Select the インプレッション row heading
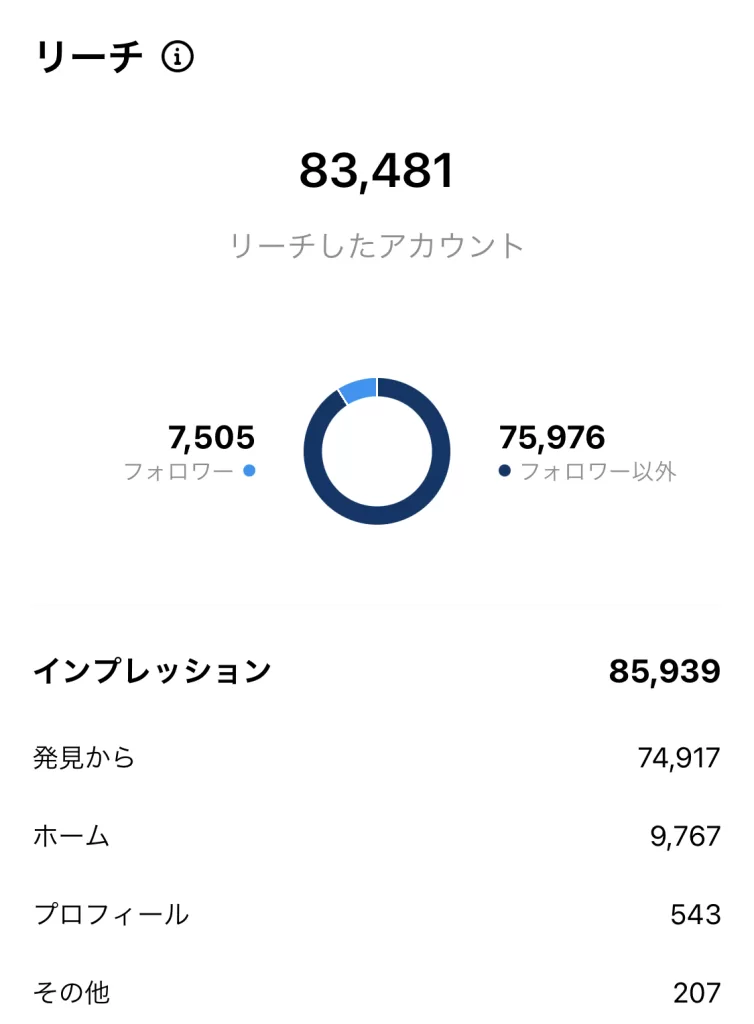Viewport: 754px width, 1024px height. pos(152,671)
